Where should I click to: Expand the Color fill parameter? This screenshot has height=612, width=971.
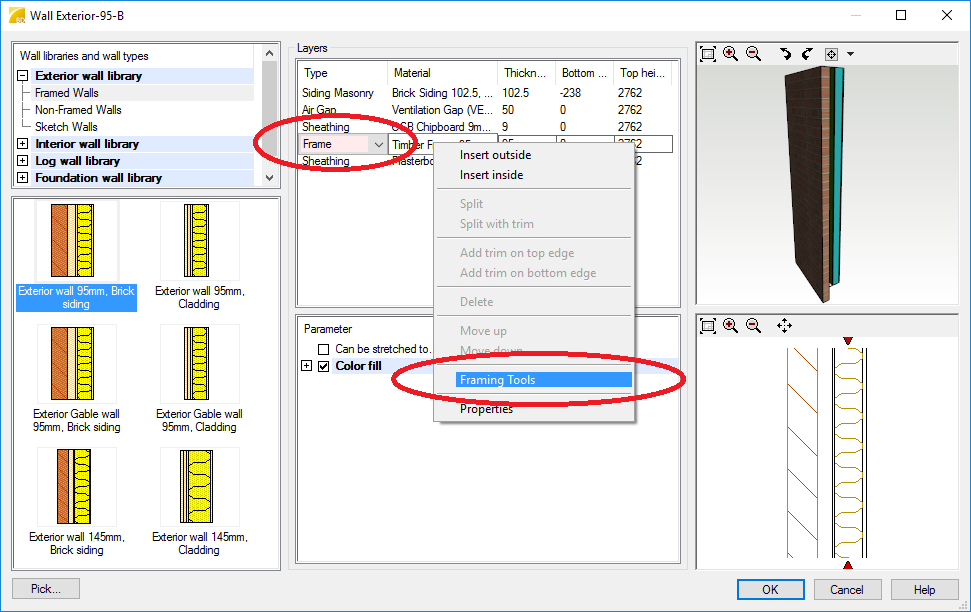[x=307, y=366]
